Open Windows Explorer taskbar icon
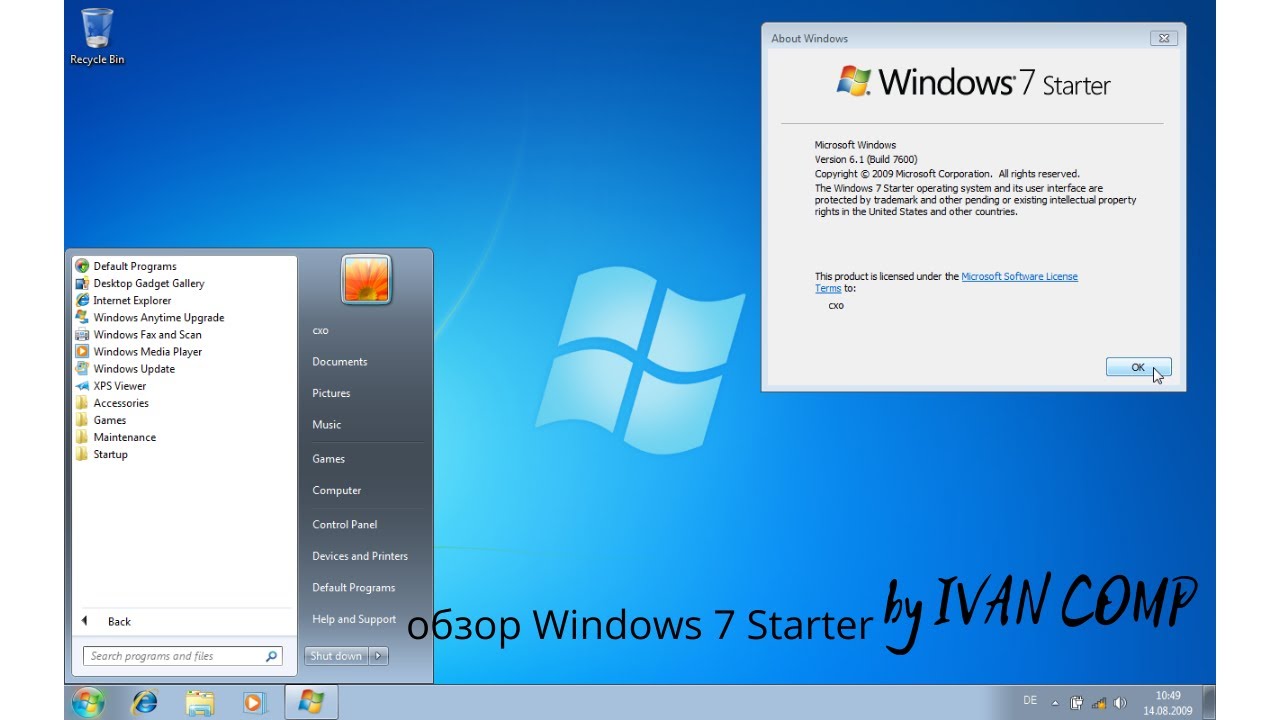The width and height of the screenshot is (1280, 720). click(200, 703)
